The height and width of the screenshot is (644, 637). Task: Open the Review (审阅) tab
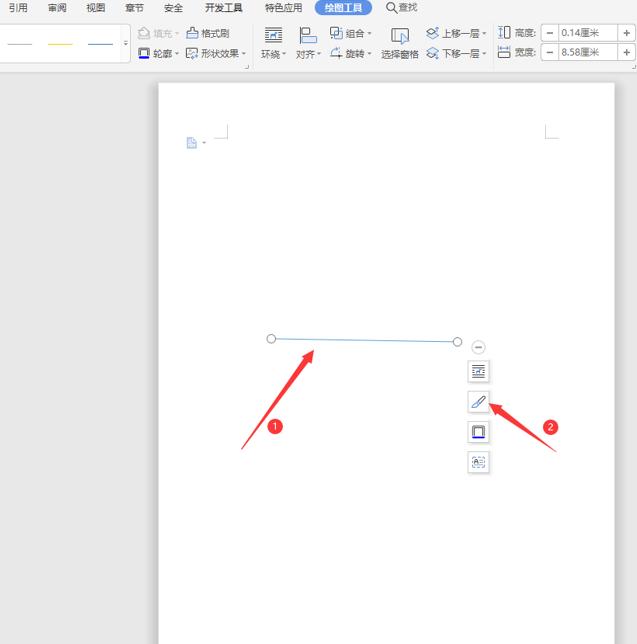(x=57, y=8)
